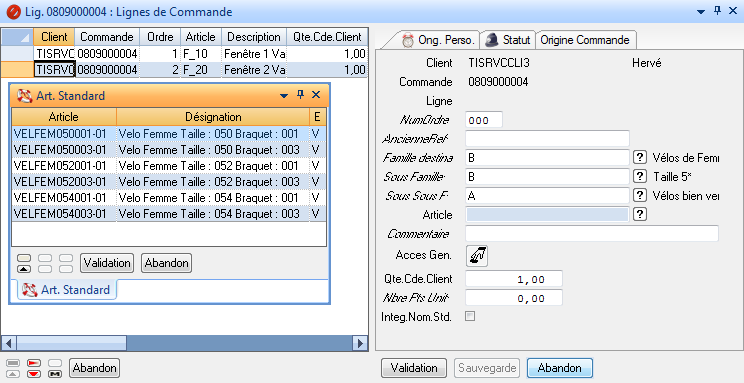This screenshot has height=383, width=744.
Task: Toggle the Integ.Nom.Std. checkbox
Action: (470, 316)
